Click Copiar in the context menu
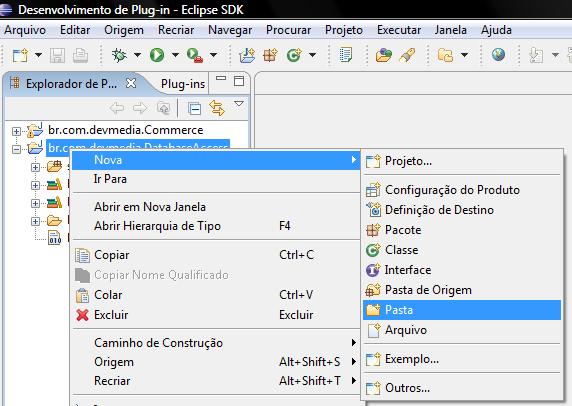The height and width of the screenshot is (406, 572). 216,255
